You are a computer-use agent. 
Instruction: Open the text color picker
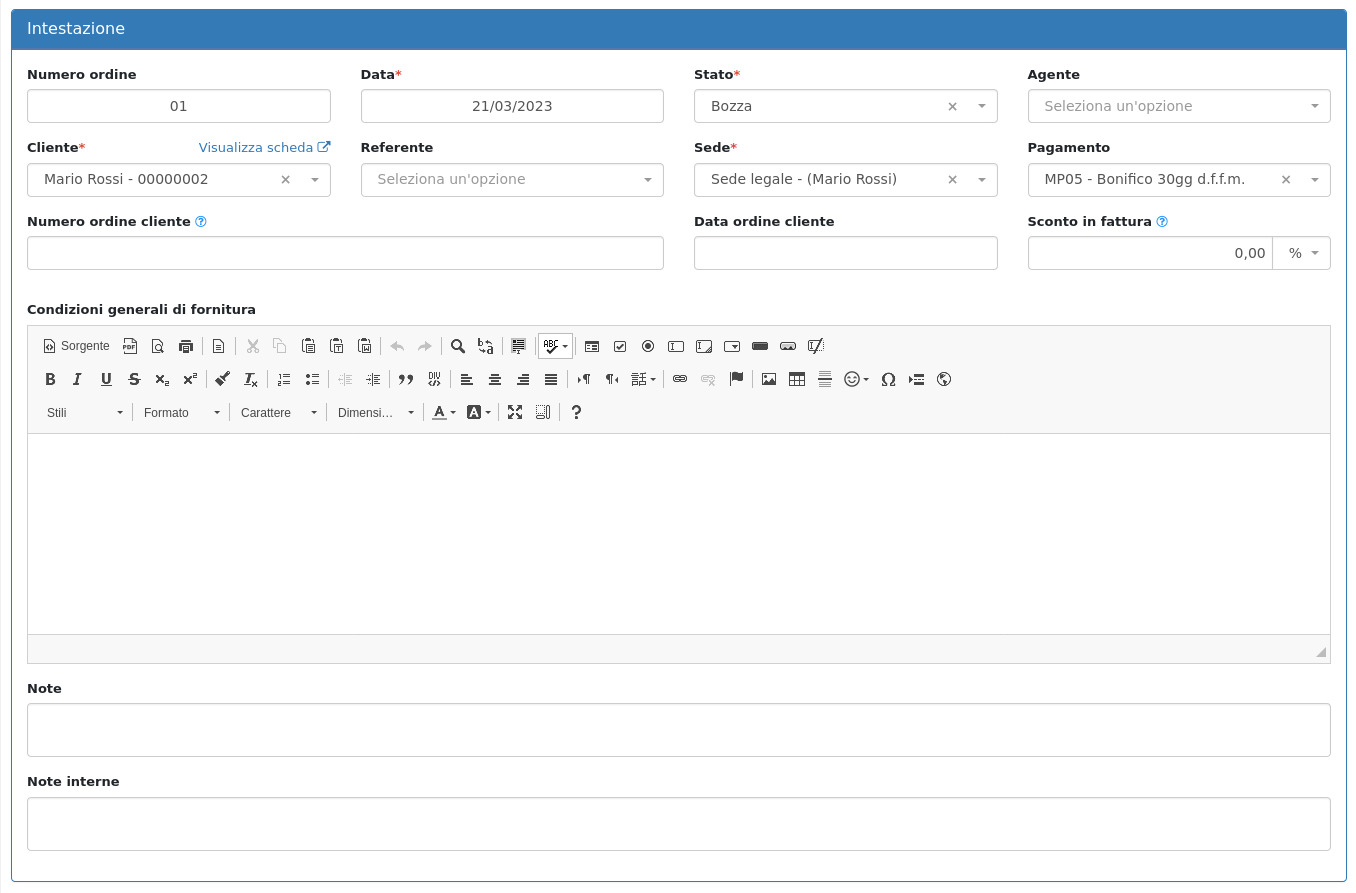coord(444,412)
